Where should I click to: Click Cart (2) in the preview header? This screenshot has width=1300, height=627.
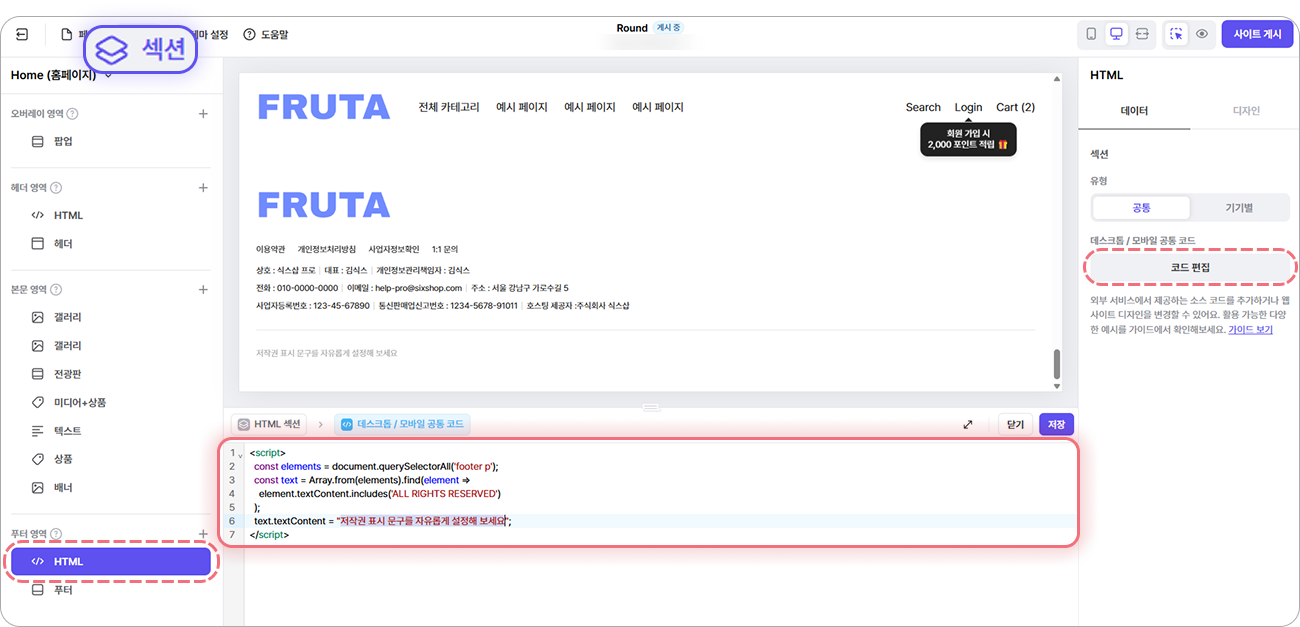pyautogui.click(x=1015, y=107)
